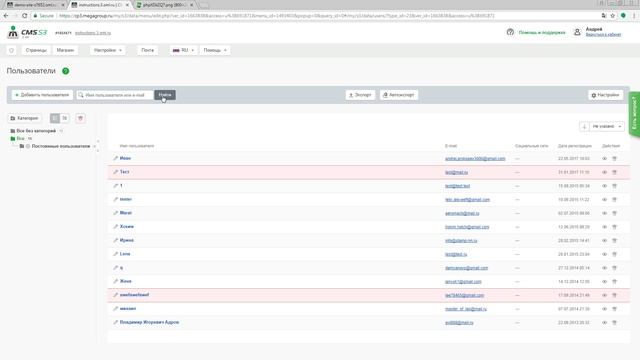Click the pencil edit icon for Тест

[x=116, y=172]
